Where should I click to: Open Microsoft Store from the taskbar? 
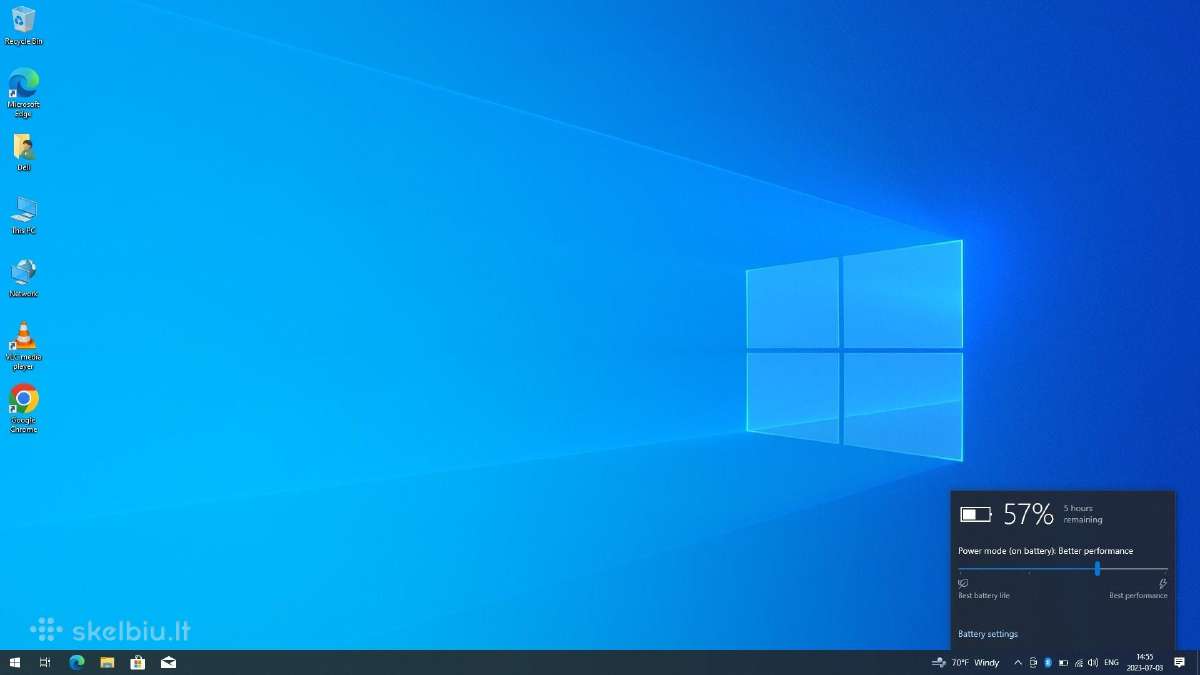click(x=138, y=662)
